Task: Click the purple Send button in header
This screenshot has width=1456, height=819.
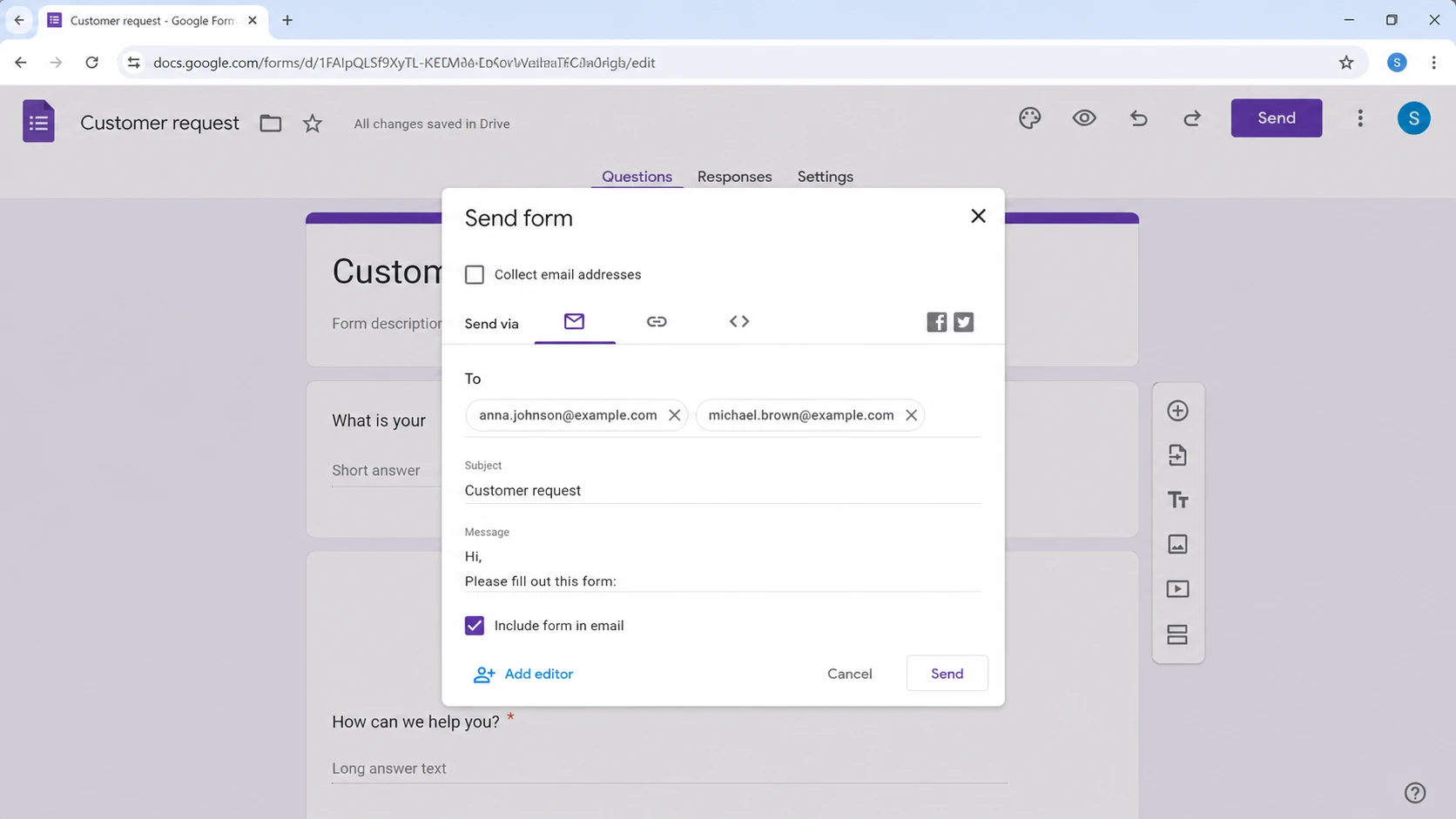Action: tap(1276, 117)
